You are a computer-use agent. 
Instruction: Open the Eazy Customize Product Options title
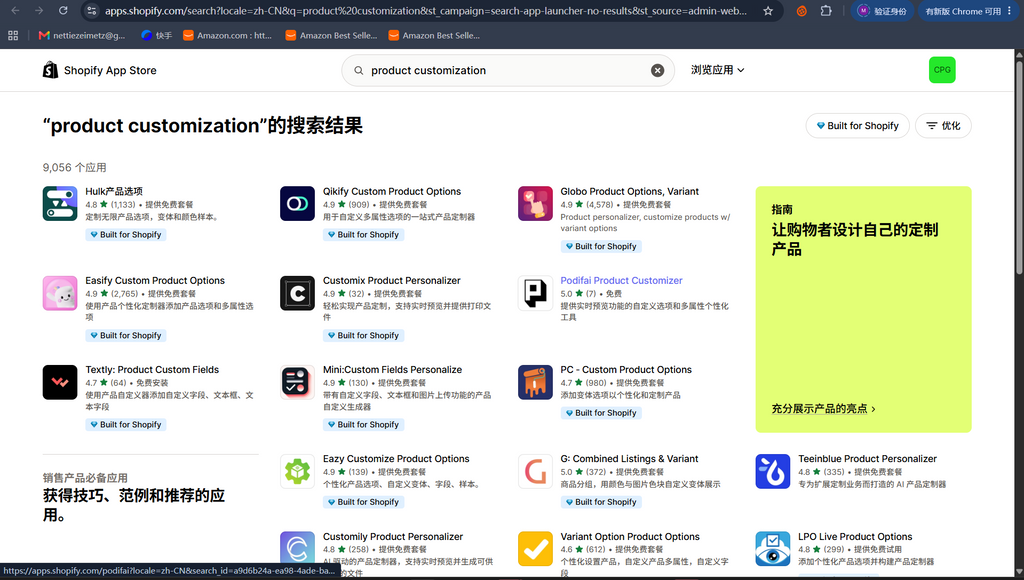[x=396, y=459]
